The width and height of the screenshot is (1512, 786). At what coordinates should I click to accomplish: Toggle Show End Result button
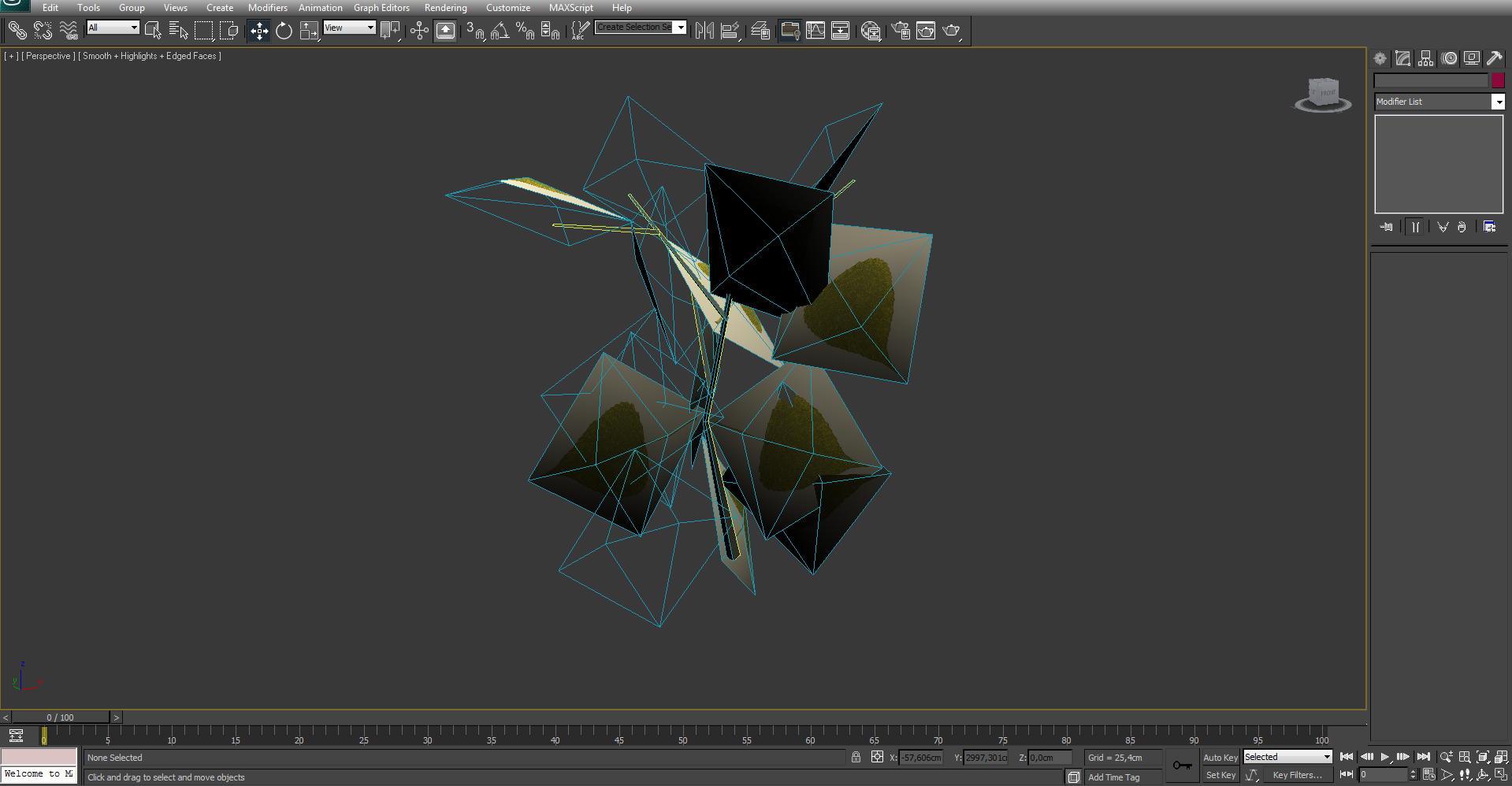pyautogui.click(x=1416, y=227)
